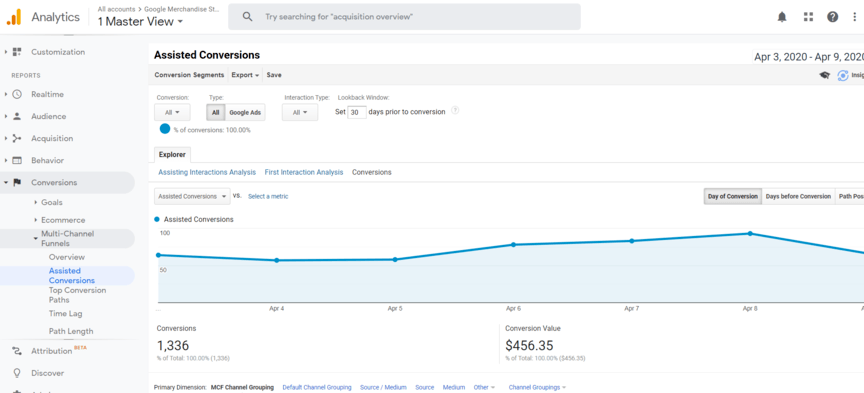Click the Audience person icon
The width and height of the screenshot is (864, 393).
[x=17, y=116]
